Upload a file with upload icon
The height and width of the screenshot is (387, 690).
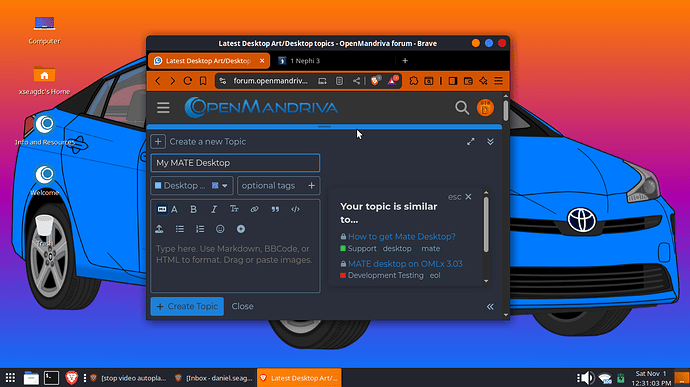159,229
